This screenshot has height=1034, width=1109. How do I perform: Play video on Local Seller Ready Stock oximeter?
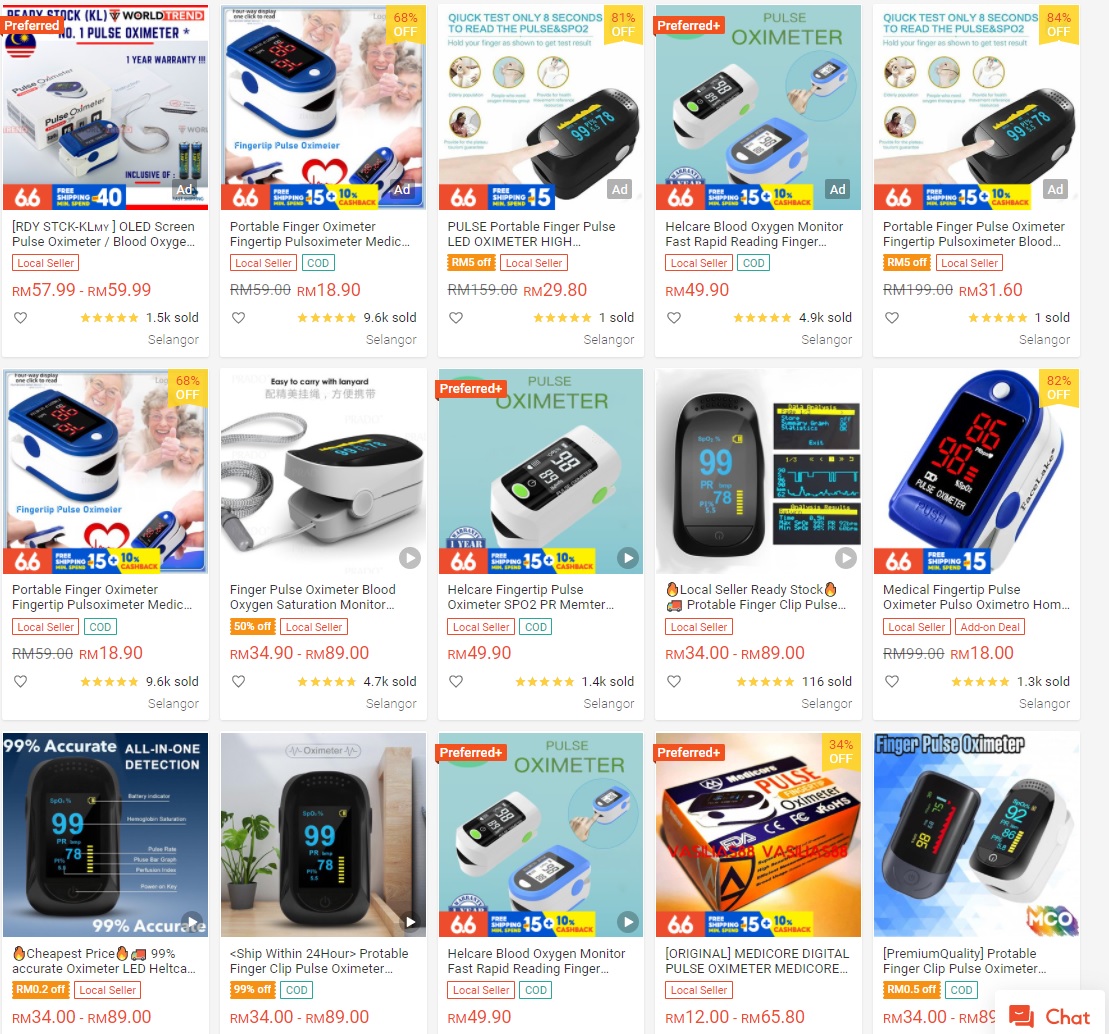point(845,558)
